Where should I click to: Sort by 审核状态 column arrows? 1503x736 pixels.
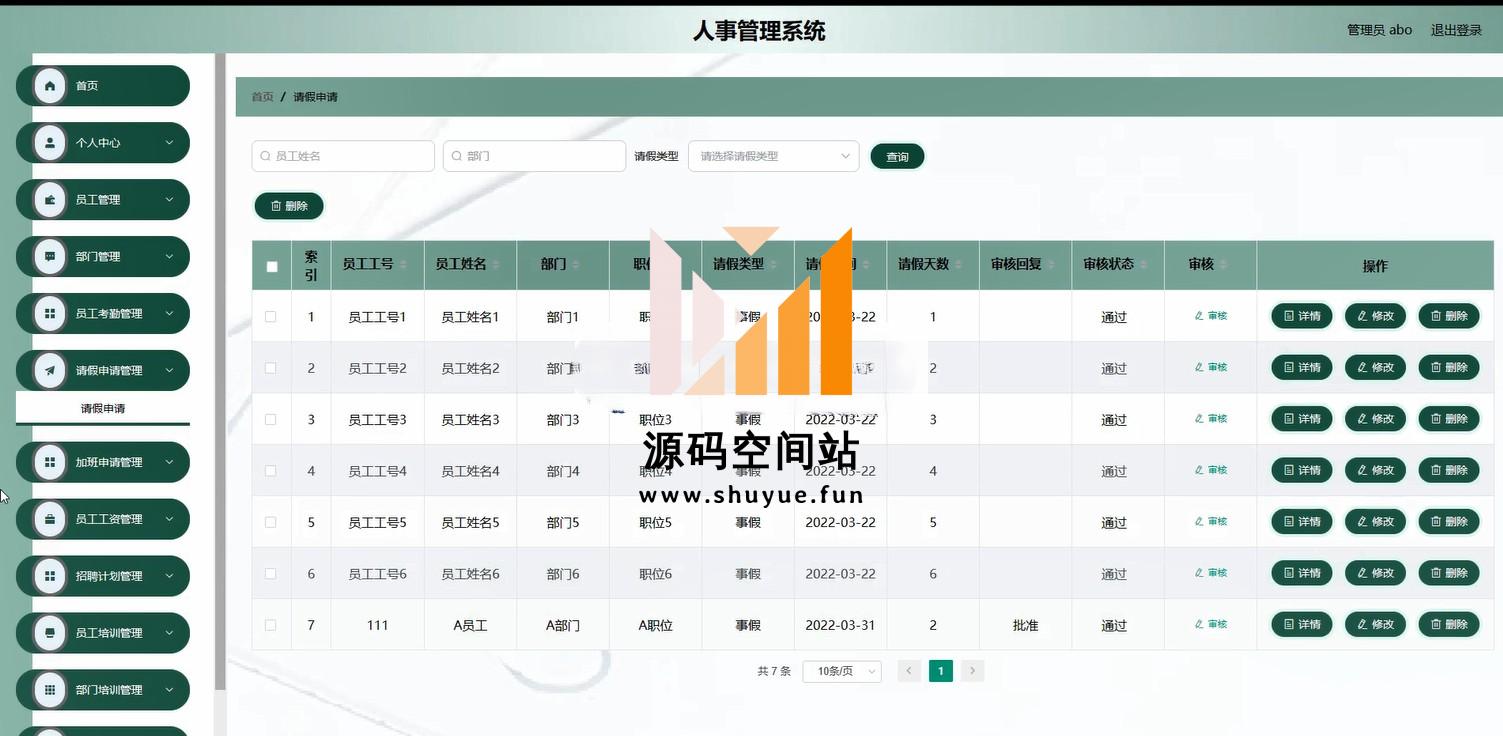[x=1143, y=265]
